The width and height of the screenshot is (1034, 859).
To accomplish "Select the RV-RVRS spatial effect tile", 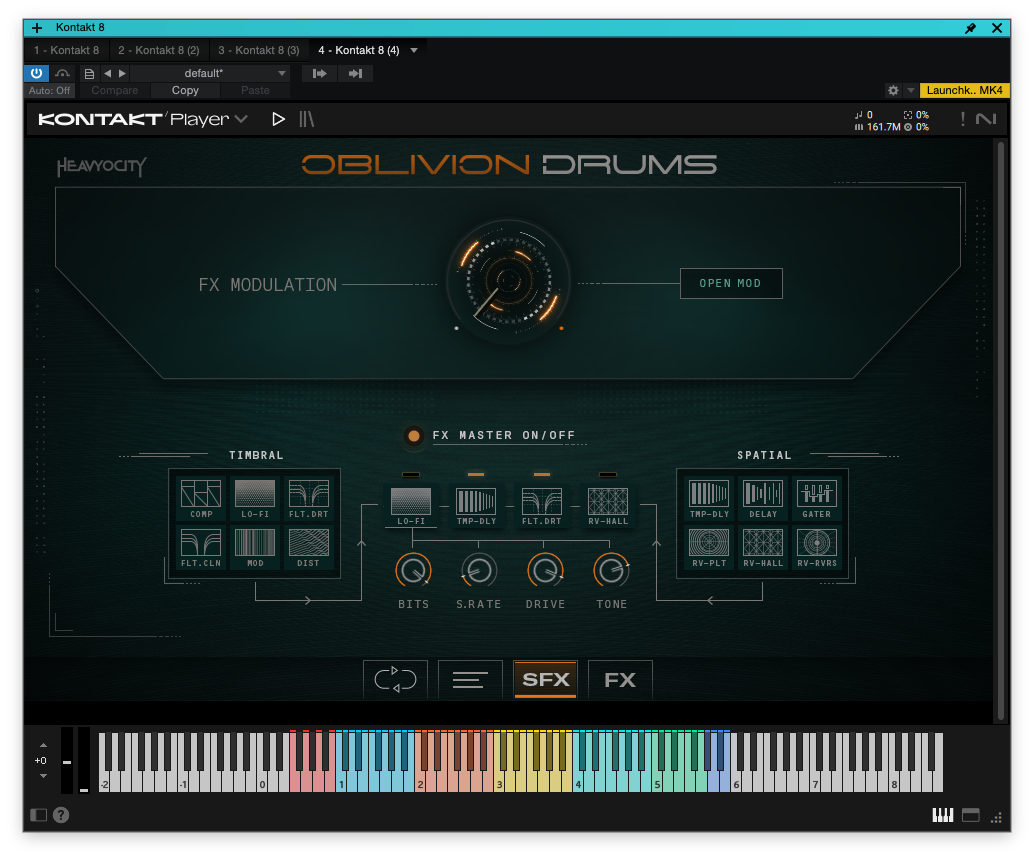I will [816, 548].
